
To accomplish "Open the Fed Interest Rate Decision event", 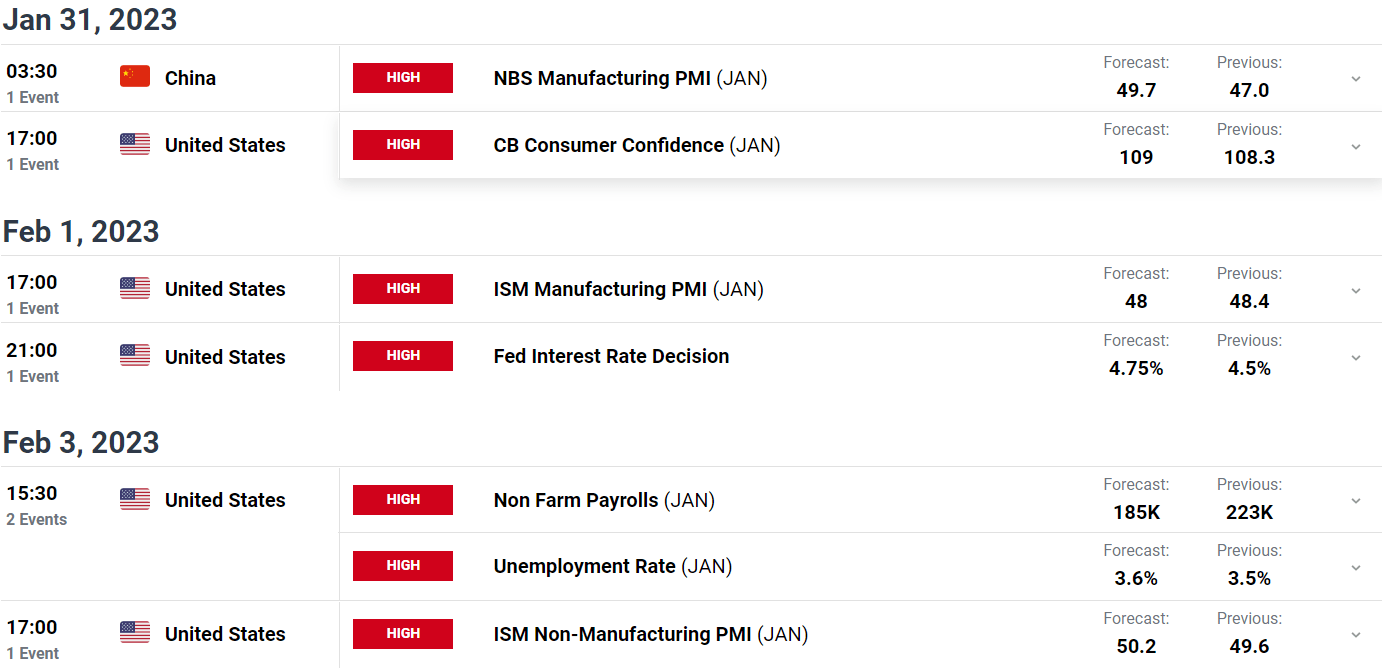I will [611, 357].
